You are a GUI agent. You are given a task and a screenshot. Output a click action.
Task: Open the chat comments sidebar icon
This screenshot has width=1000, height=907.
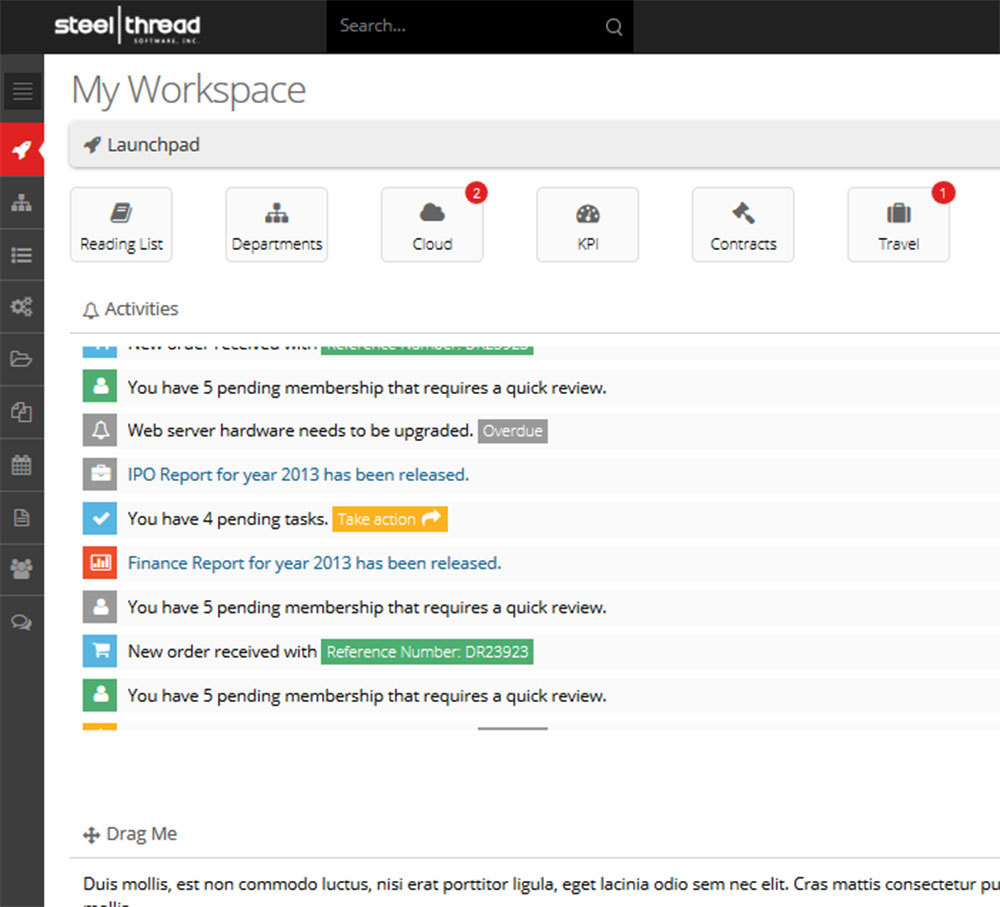click(22, 622)
